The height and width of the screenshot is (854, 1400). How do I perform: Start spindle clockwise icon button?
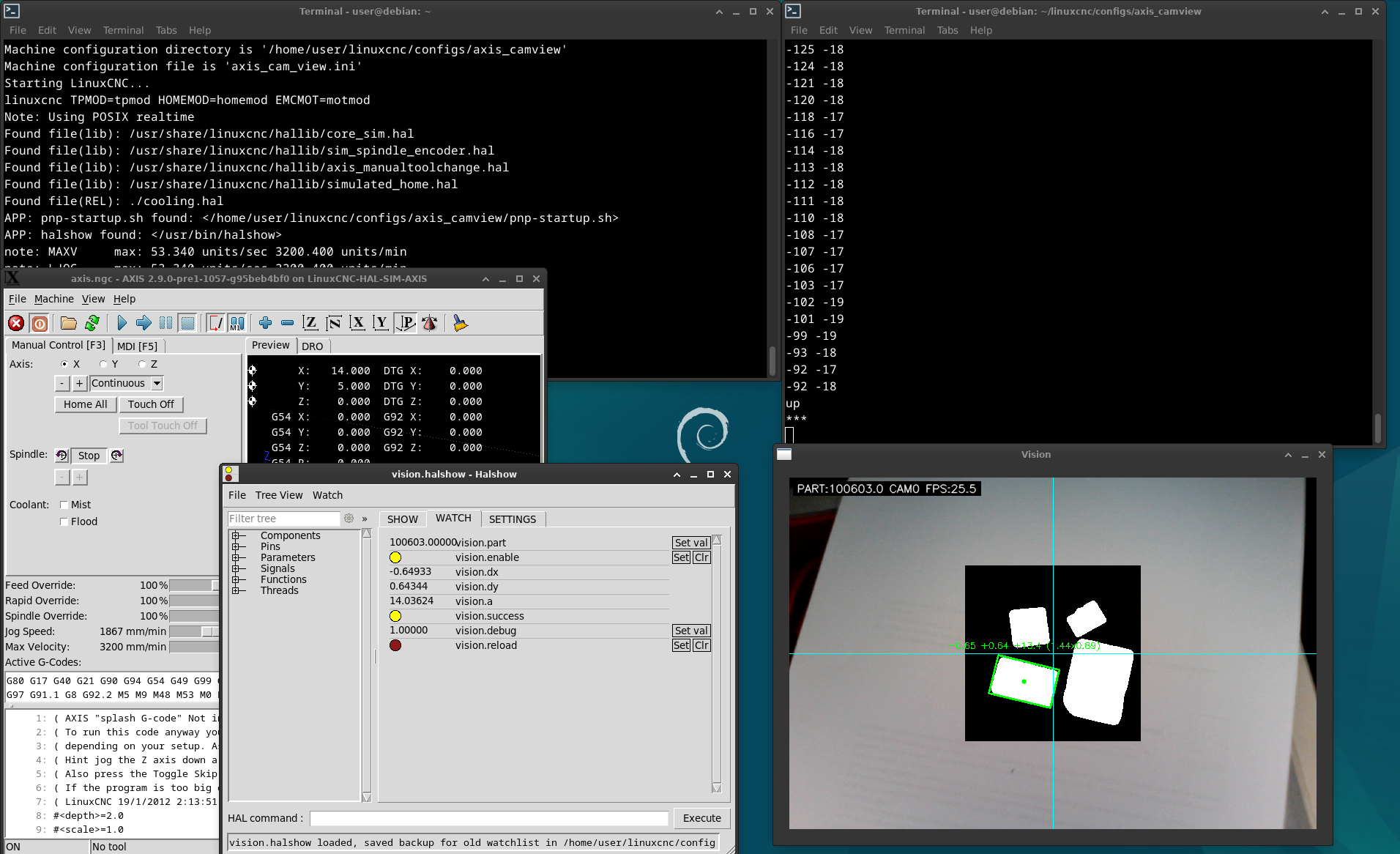point(116,456)
